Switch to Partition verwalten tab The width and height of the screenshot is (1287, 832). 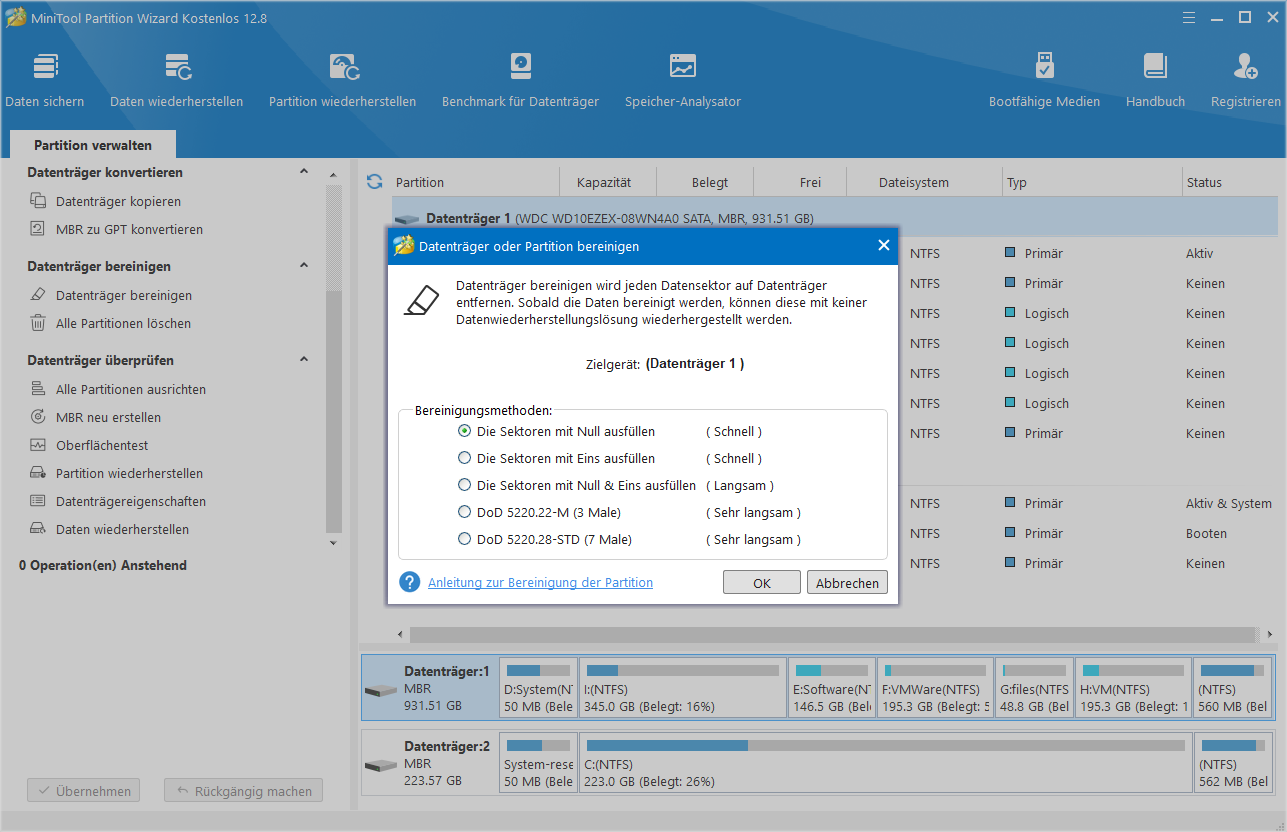[93, 145]
